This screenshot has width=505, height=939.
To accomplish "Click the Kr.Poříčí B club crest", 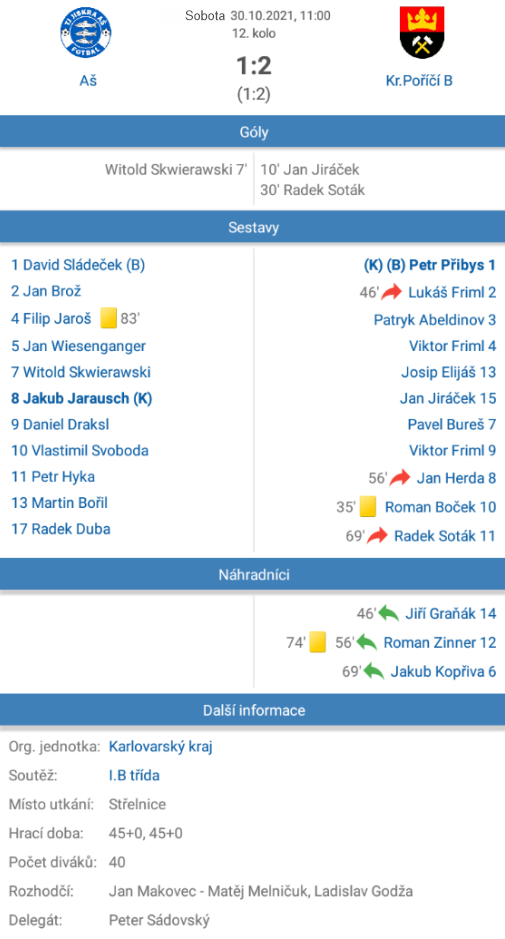I will tap(422, 32).
